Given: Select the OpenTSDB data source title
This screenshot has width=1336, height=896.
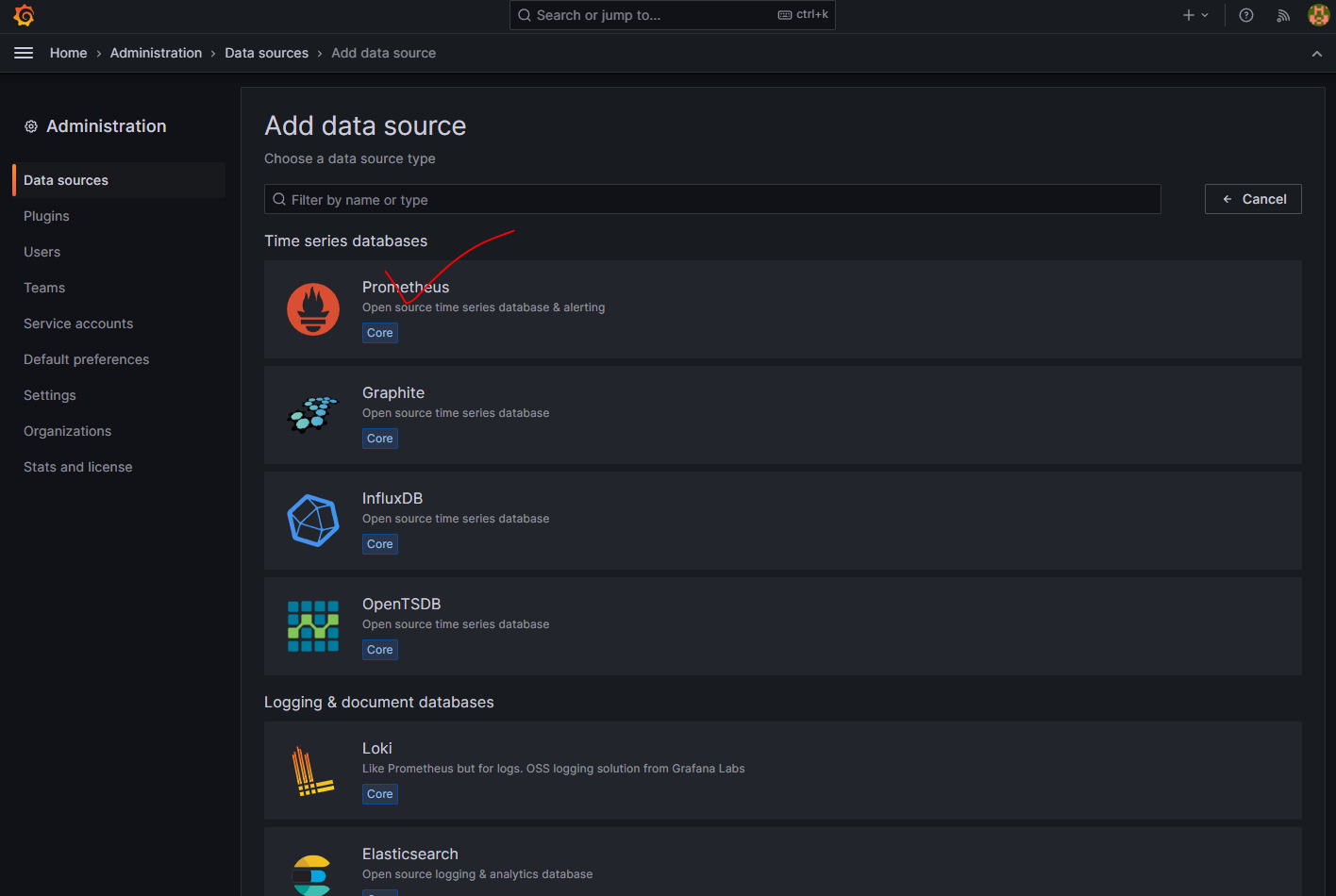Looking at the screenshot, I should 402,604.
